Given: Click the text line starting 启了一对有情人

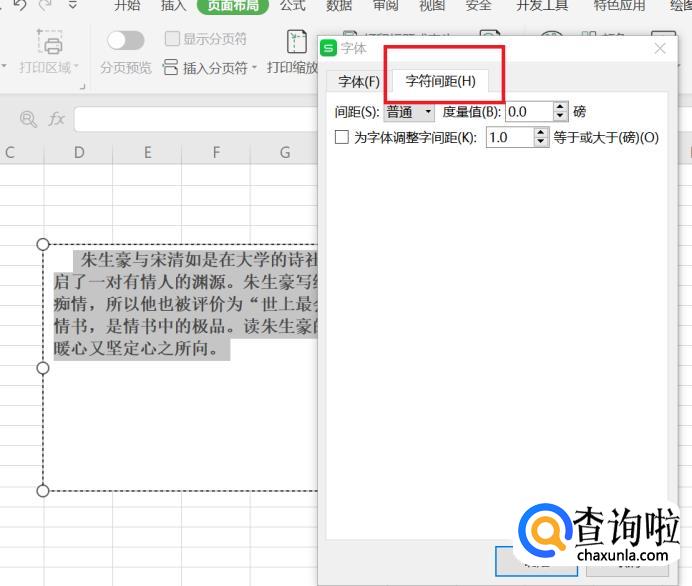Looking at the screenshot, I should point(186,282).
